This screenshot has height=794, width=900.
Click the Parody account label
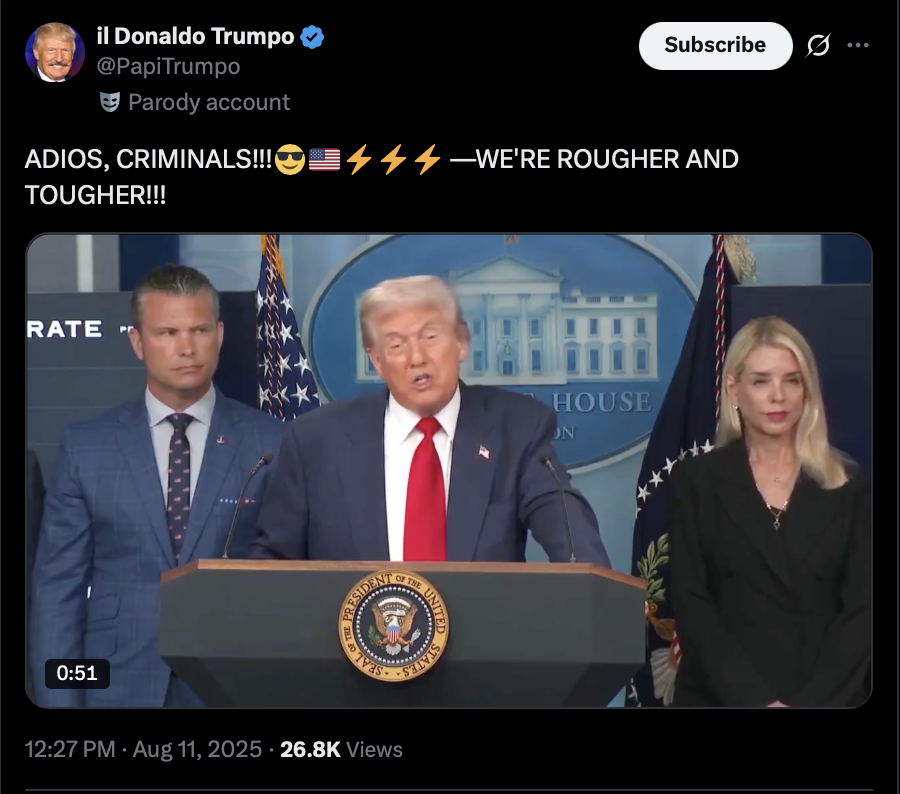pyautogui.click(x=209, y=102)
